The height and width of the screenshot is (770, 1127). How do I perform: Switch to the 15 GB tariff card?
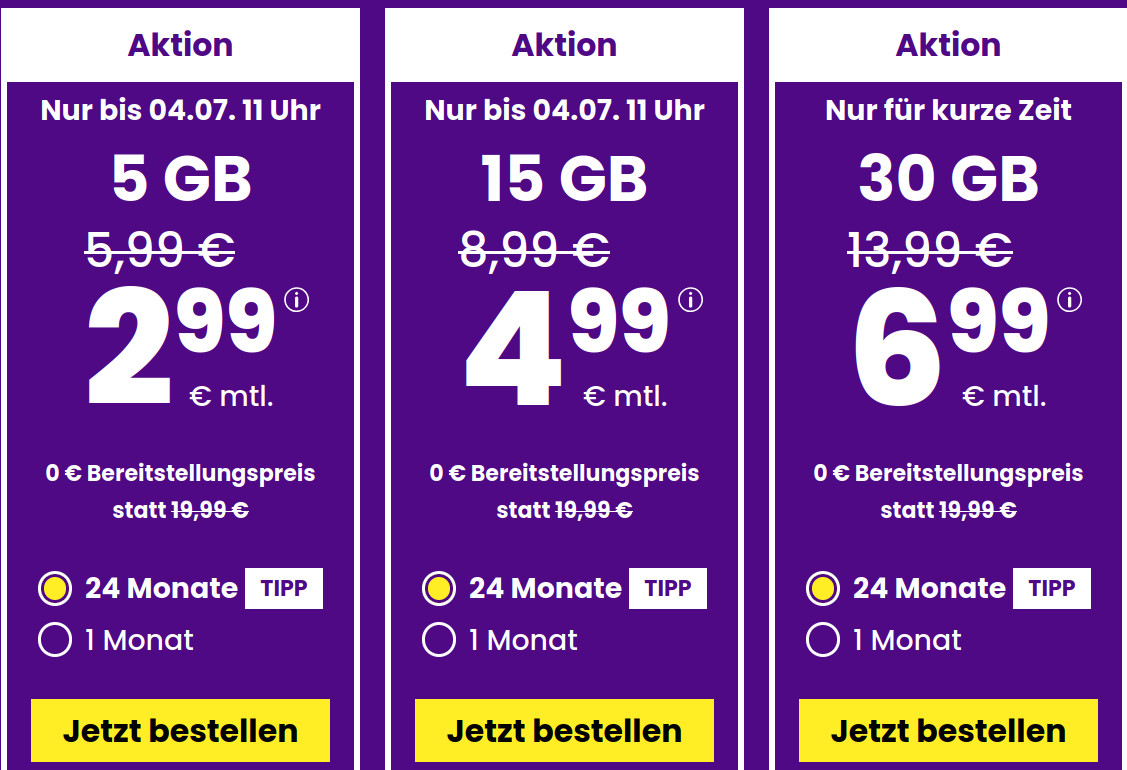pos(564,180)
